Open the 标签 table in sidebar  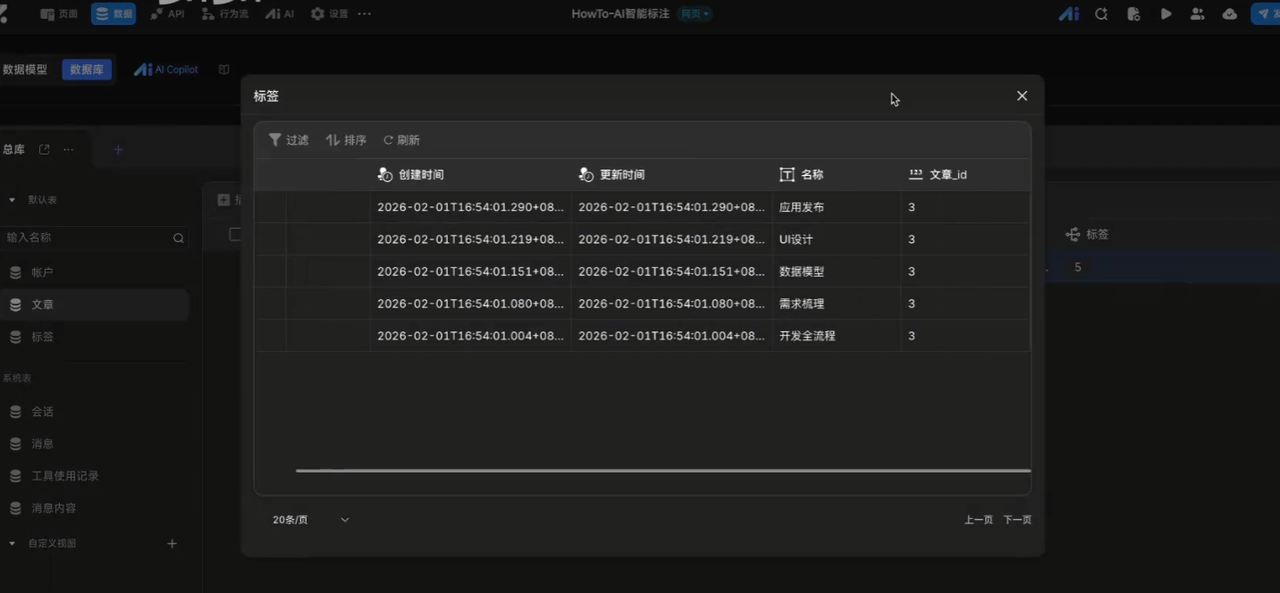tap(95, 337)
